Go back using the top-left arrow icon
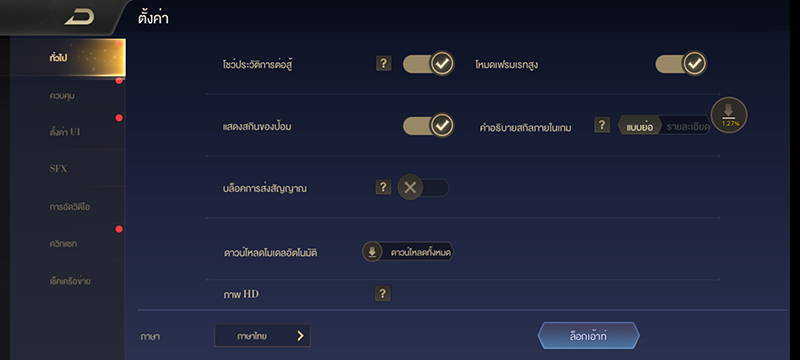Screen dimensions: 800x360 79,18
